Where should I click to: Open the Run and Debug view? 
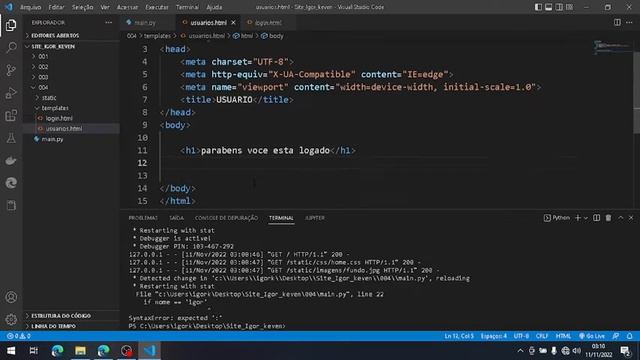(11, 93)
